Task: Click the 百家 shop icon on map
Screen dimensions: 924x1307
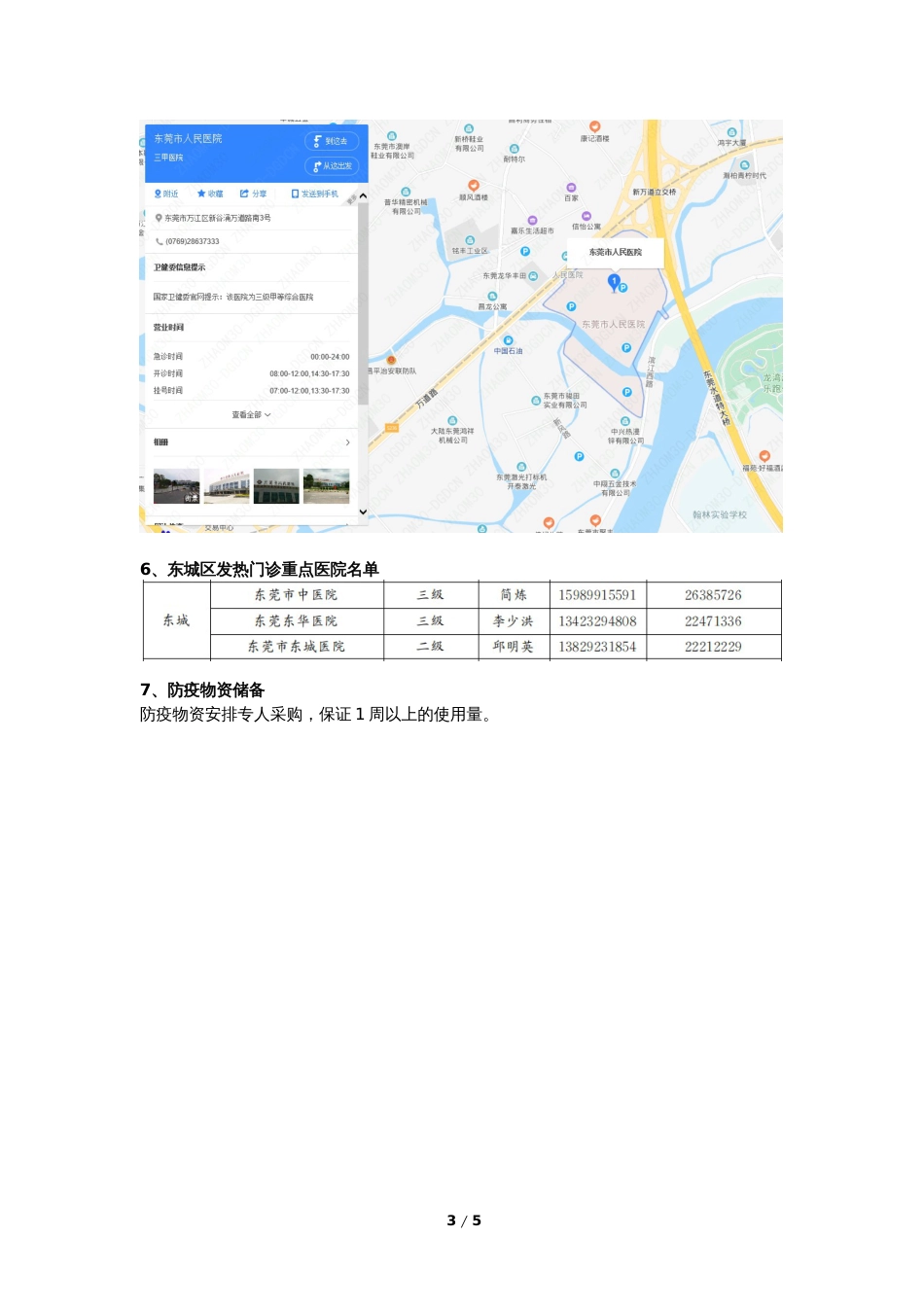Action: [x=571, y=187]
